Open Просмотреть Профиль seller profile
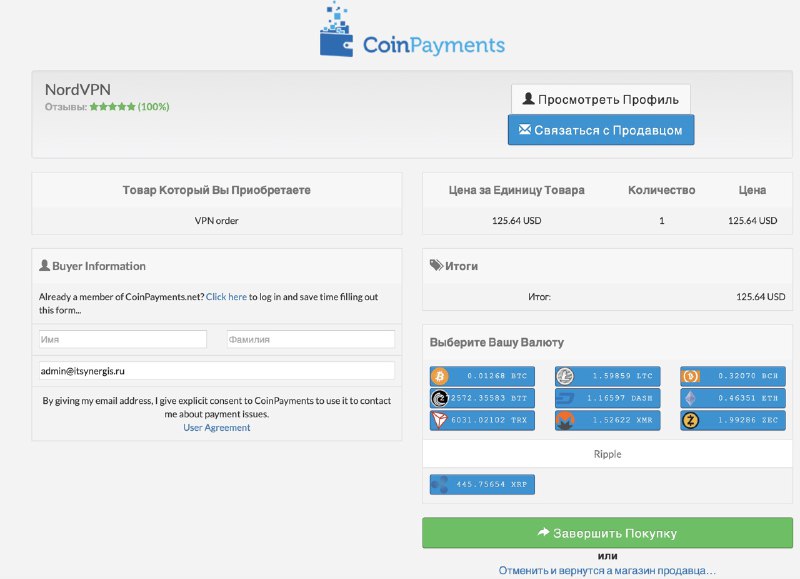Screen dimensions: 800x579 coord(601,99)
